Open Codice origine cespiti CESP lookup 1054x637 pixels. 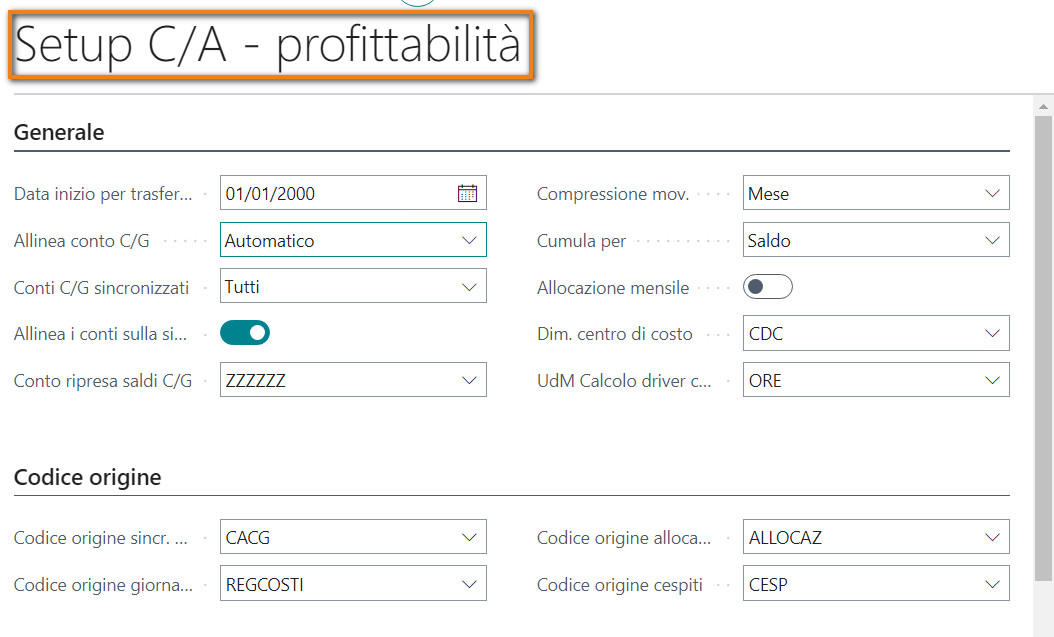pos(992,584)
